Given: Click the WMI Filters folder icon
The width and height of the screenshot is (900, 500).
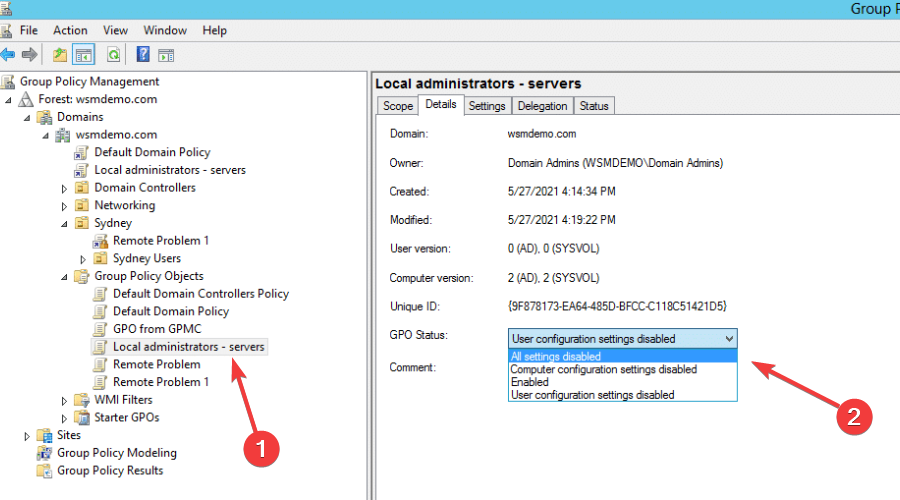Looking at the screenshot, I should click(x=82, y=400).
